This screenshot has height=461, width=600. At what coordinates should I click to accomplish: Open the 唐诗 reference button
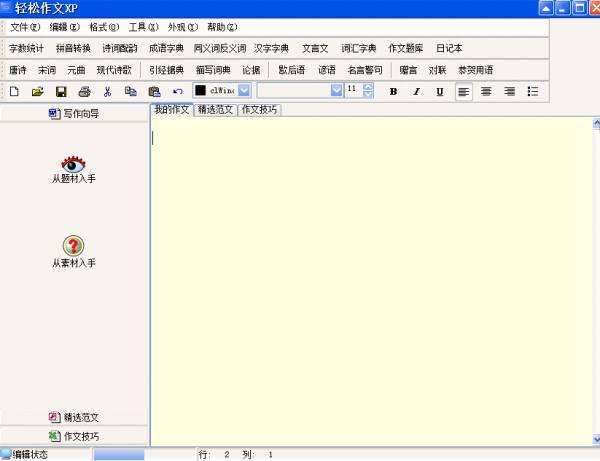18,71
